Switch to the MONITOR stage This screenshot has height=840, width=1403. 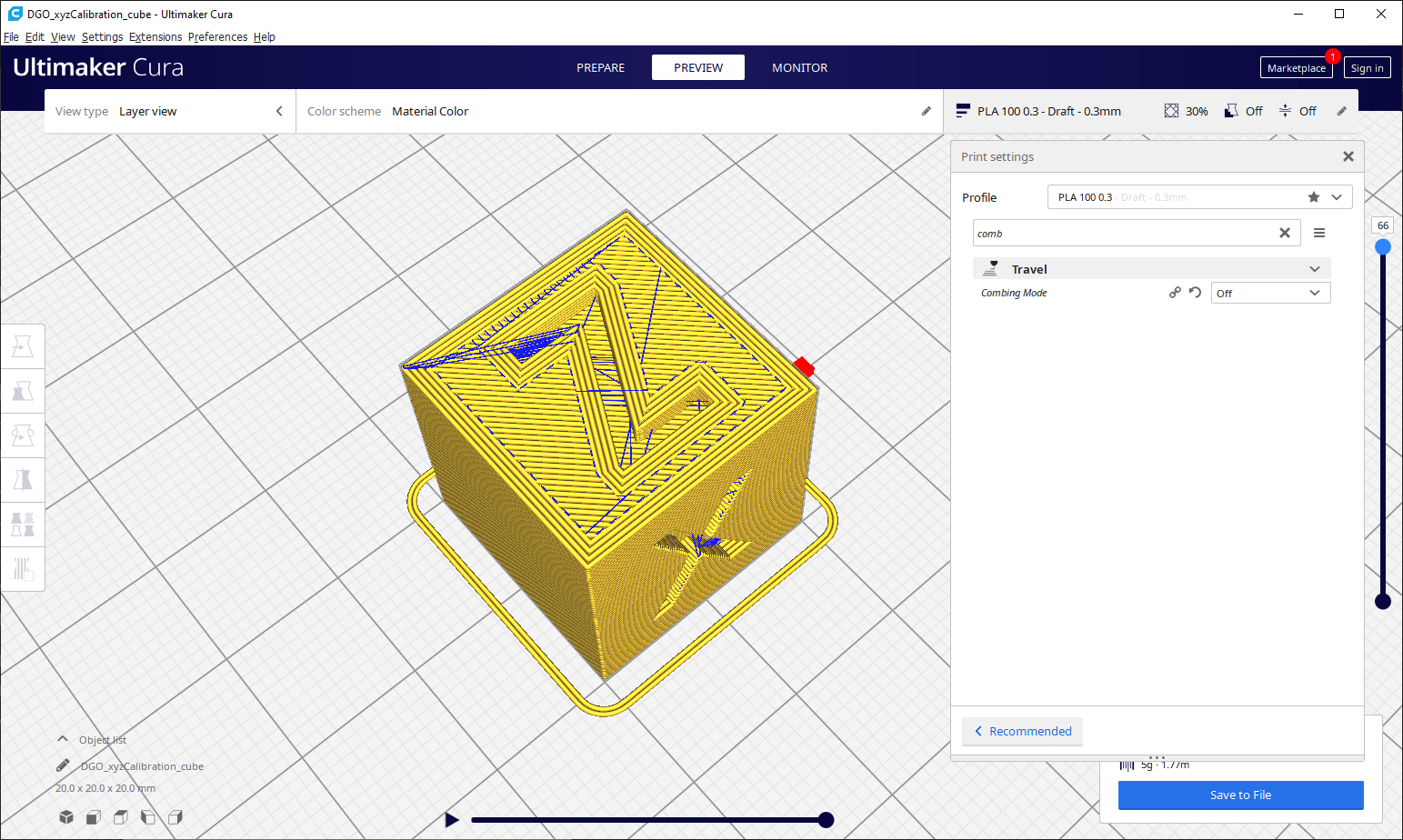[799, 67]
